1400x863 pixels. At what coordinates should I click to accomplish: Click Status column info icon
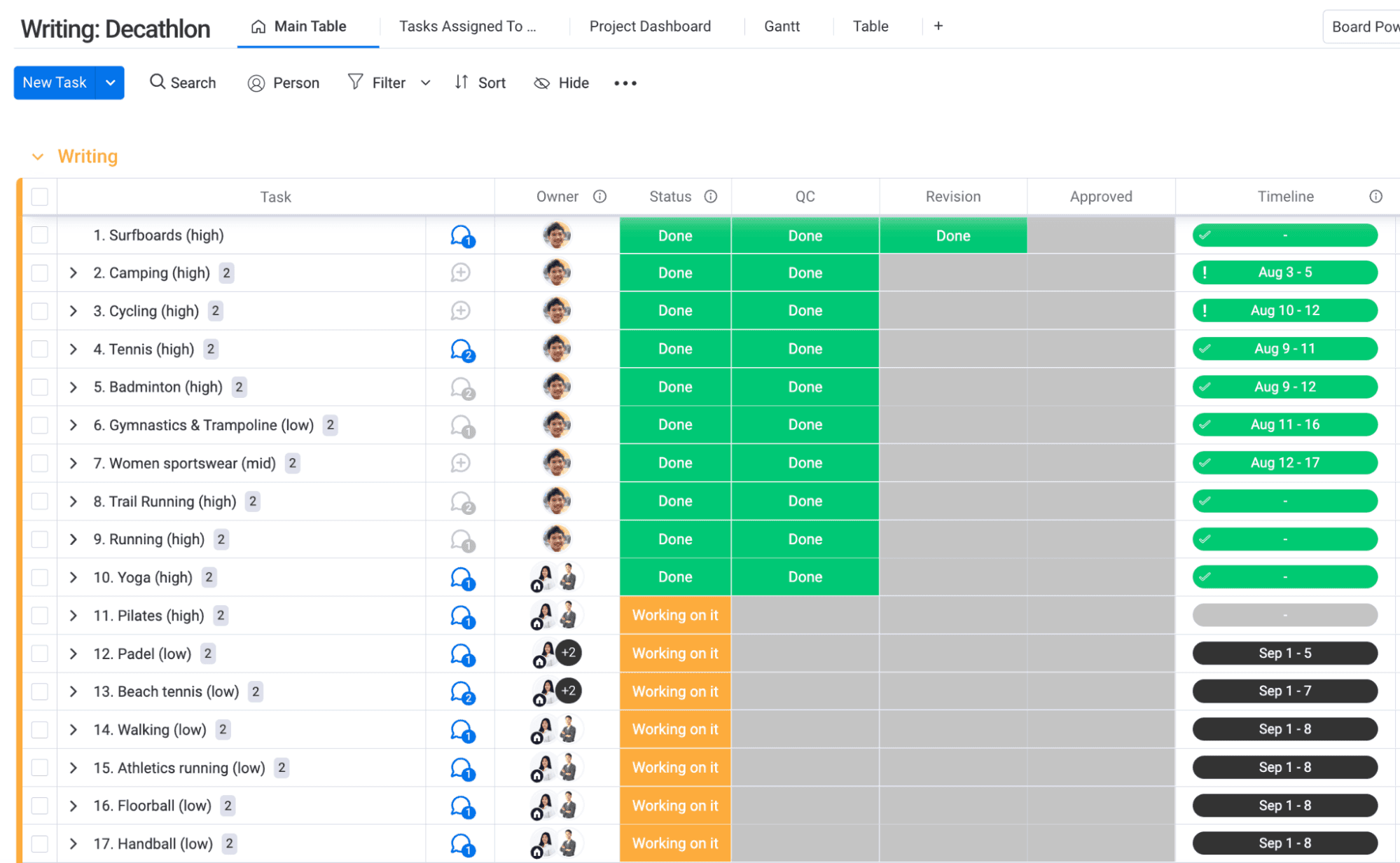pyautogui.click(x=711, y=197)
